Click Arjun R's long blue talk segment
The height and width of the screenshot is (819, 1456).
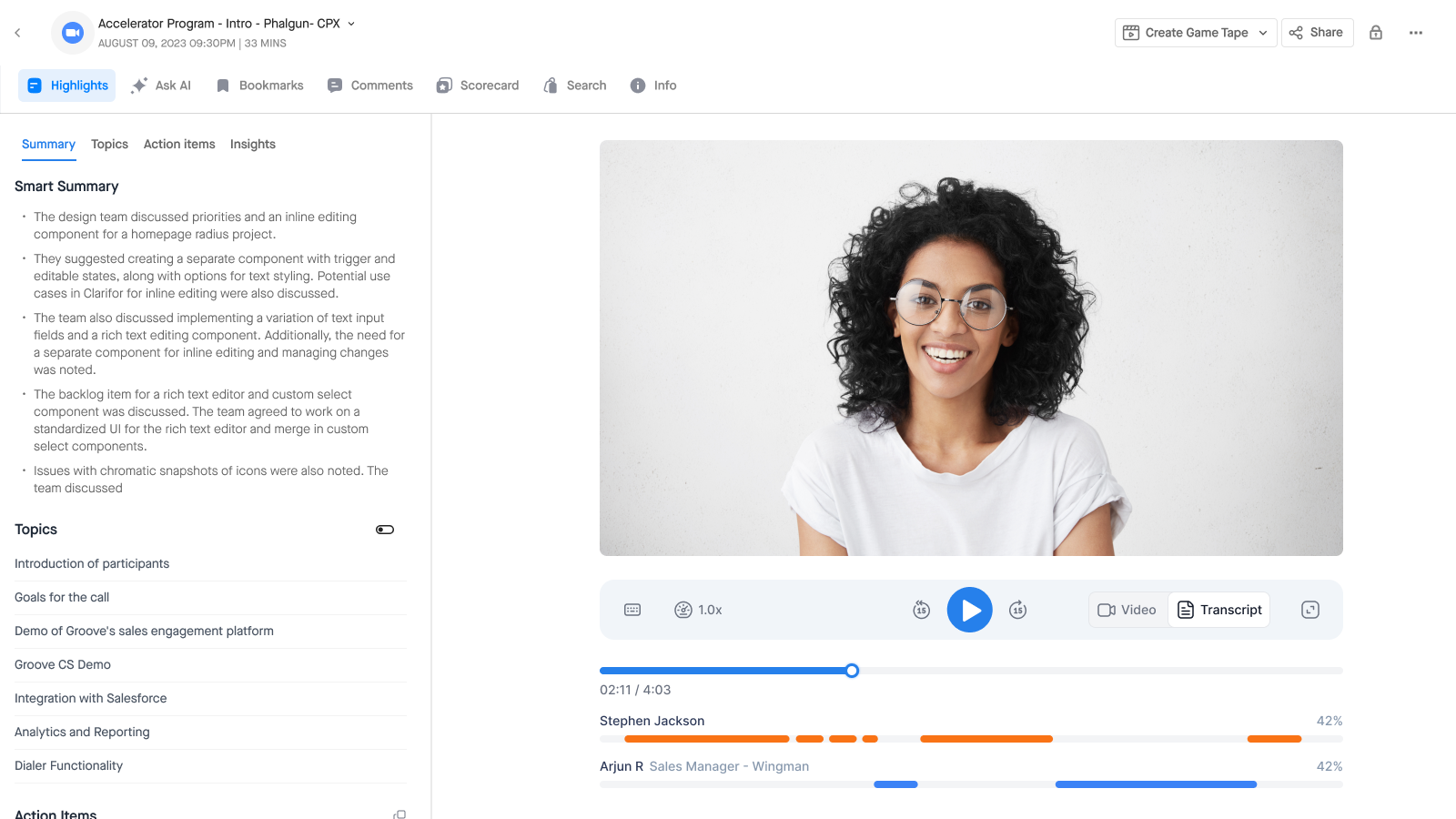click(x=1156, y=784)
